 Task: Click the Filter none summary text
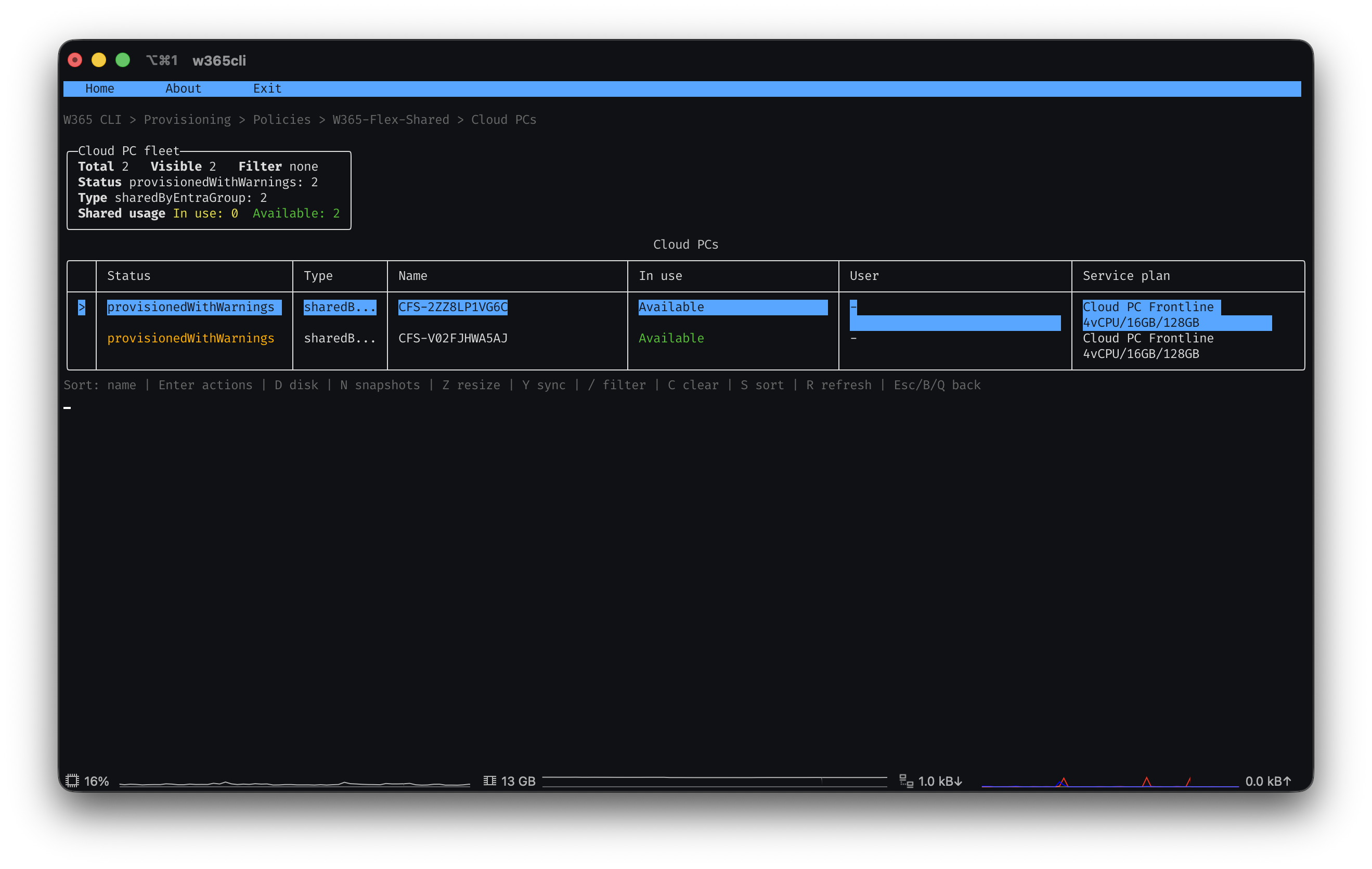(x=278, y=167)
